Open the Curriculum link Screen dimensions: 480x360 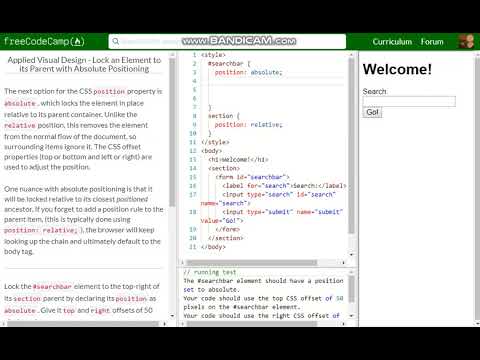(392, 42)
